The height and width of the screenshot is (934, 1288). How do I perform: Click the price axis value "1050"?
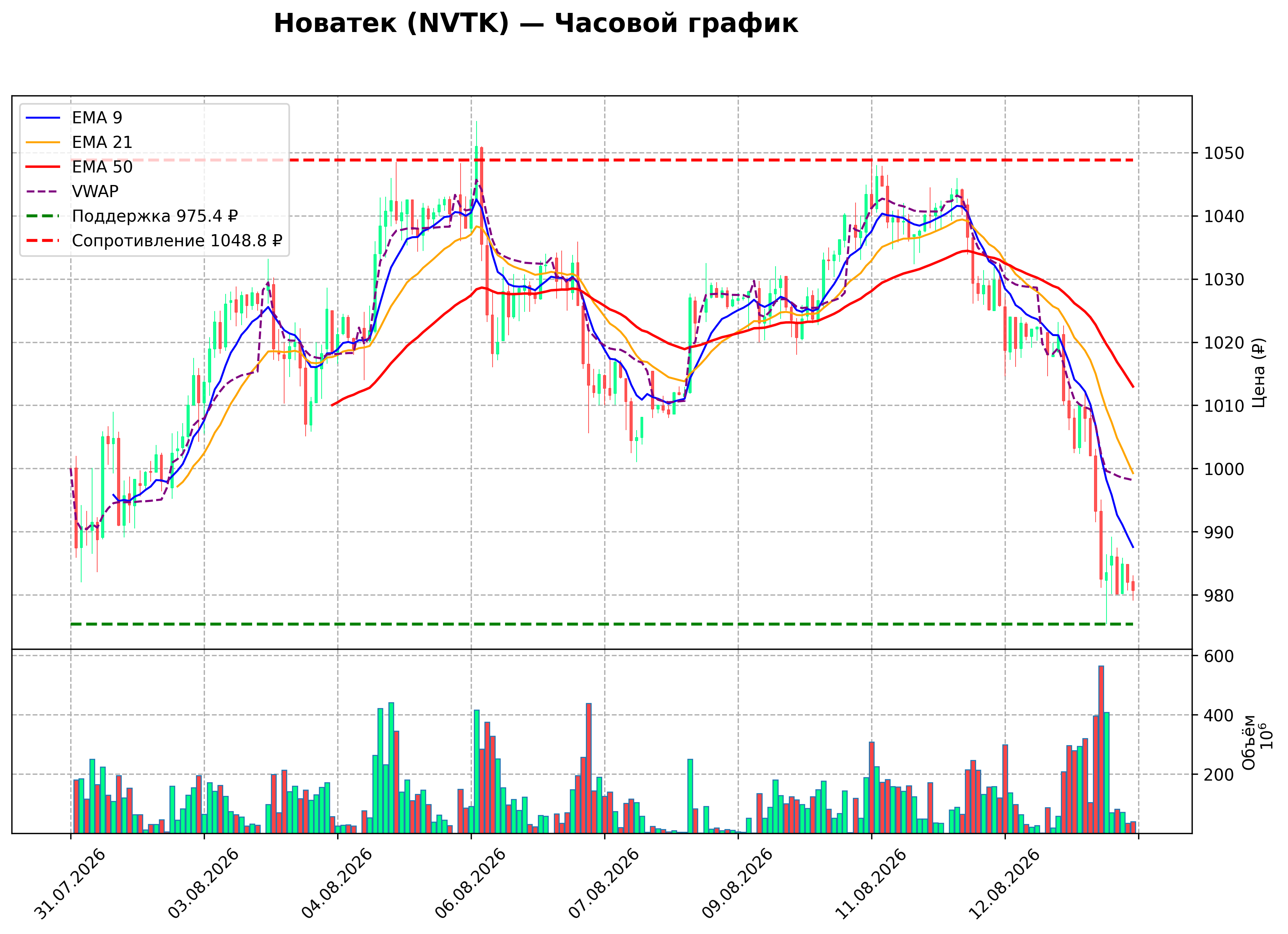click(x=1223, y=153)
